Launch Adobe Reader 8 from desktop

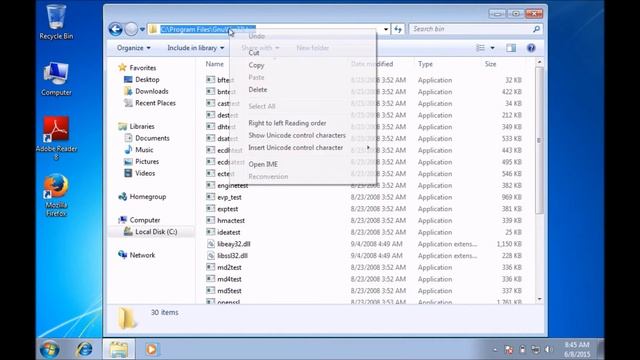point(56,138)
